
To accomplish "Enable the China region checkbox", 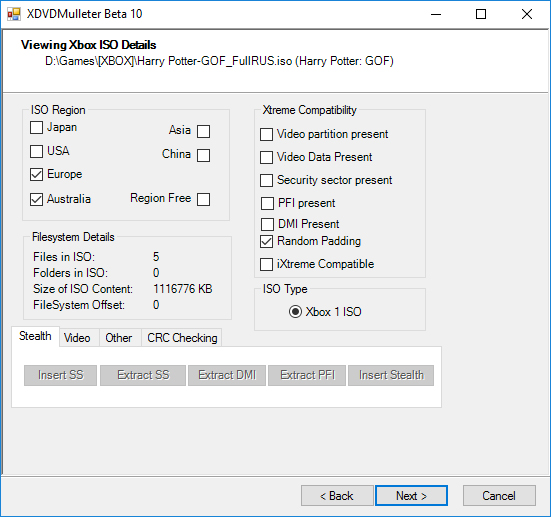I will point(203,155).
